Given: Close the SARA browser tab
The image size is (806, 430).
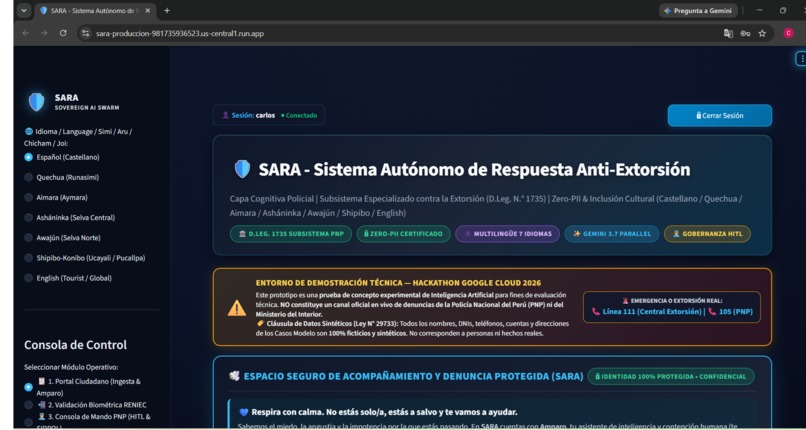Looking at the screenshot, I should coord(148,10).
